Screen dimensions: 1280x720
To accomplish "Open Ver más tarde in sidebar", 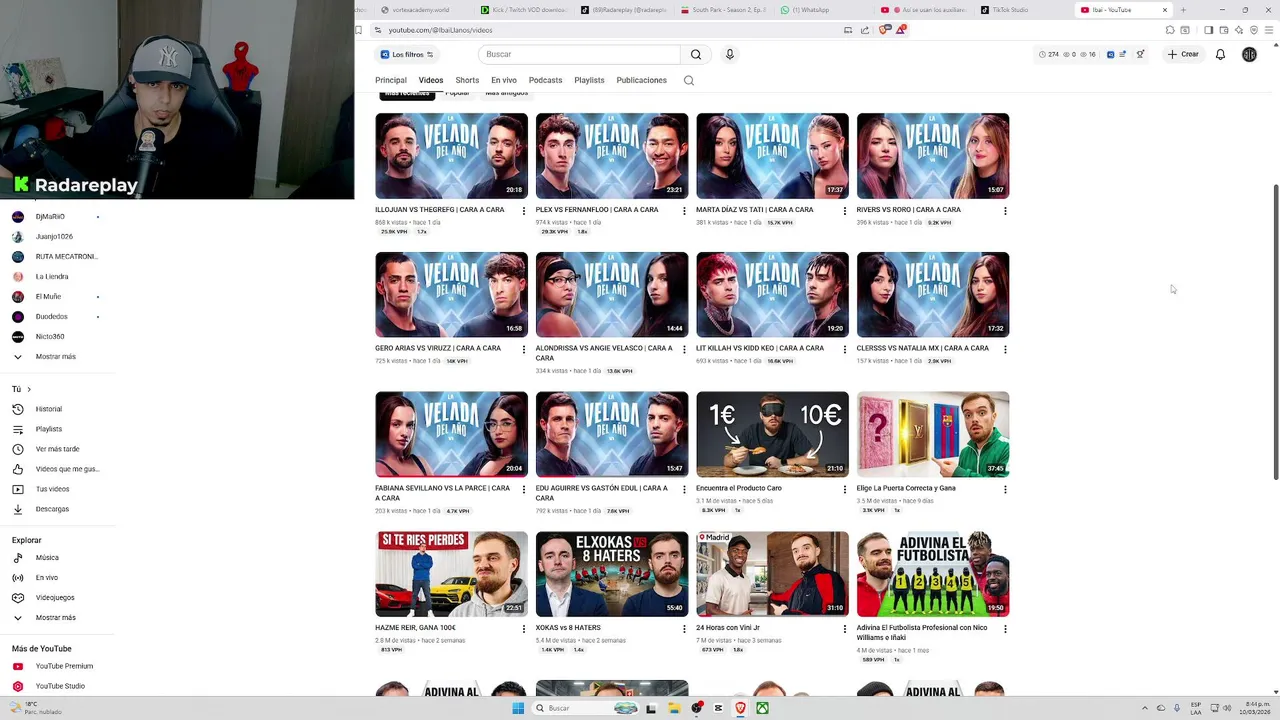I will (58, 449).
